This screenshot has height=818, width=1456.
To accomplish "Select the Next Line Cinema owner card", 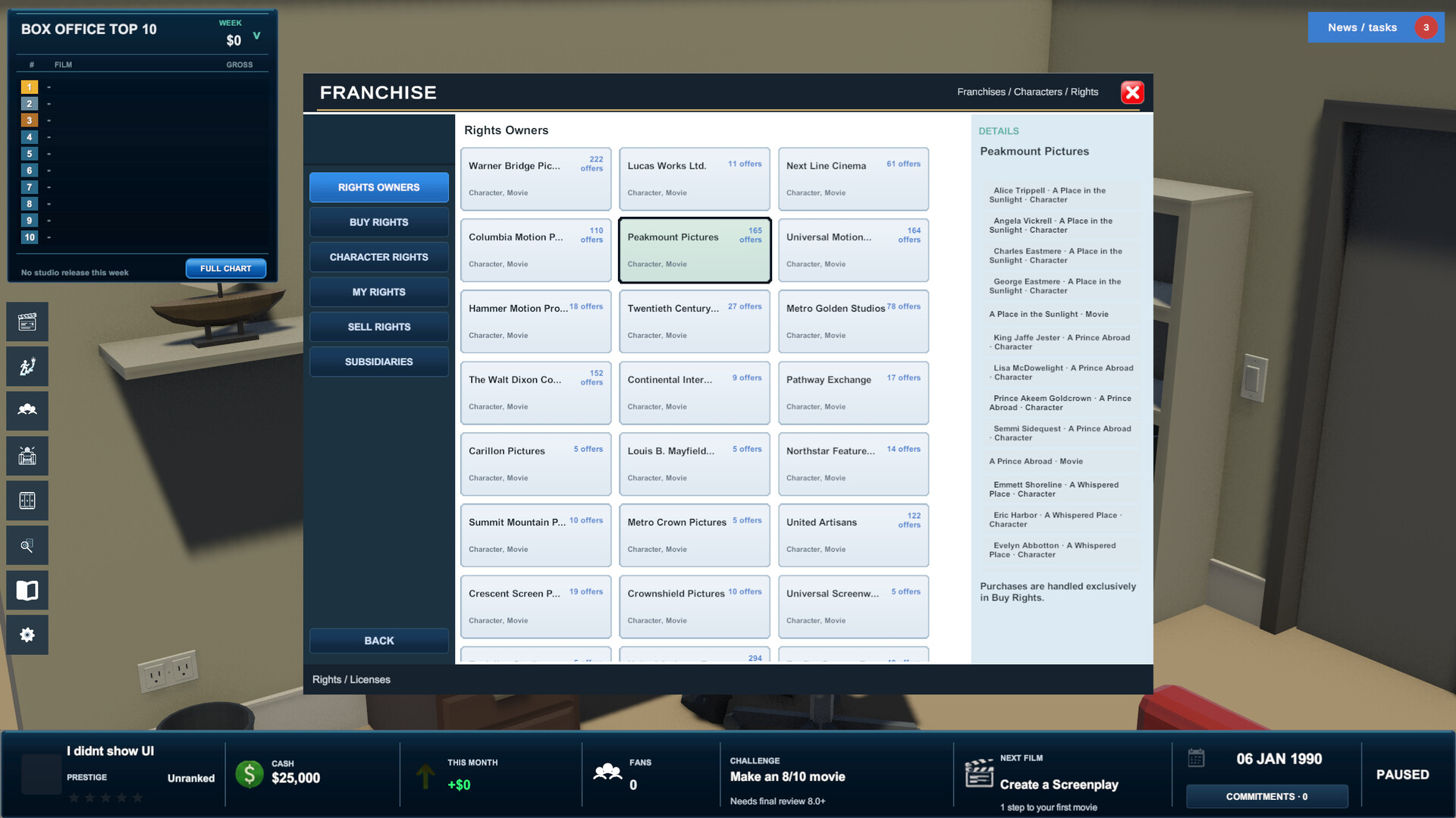I will (853, 179).
